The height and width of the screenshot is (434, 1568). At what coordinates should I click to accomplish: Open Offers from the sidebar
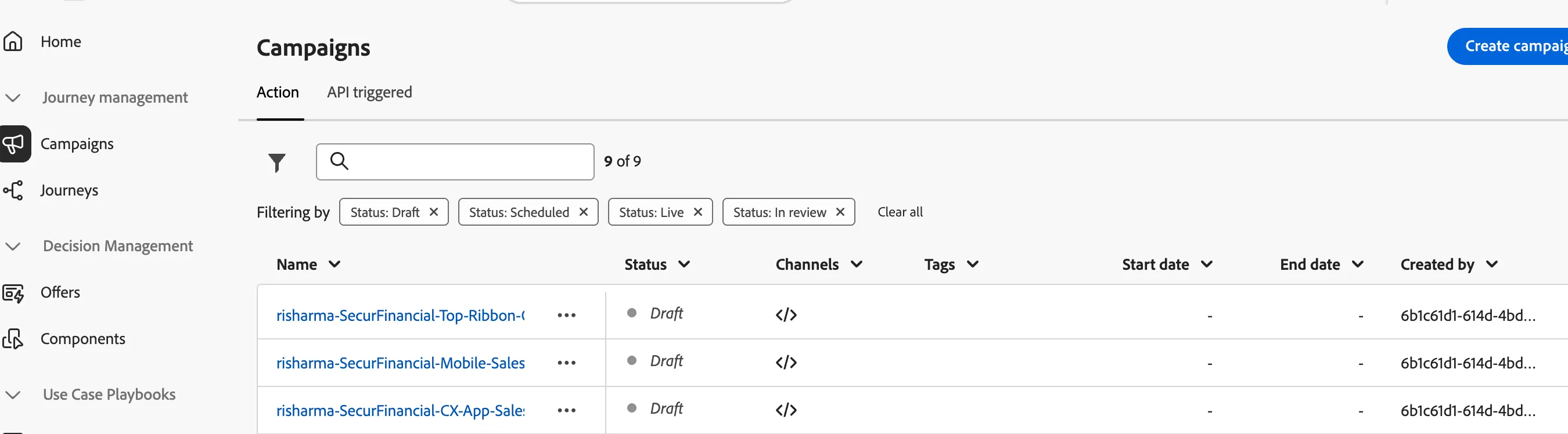coord(60,292)
